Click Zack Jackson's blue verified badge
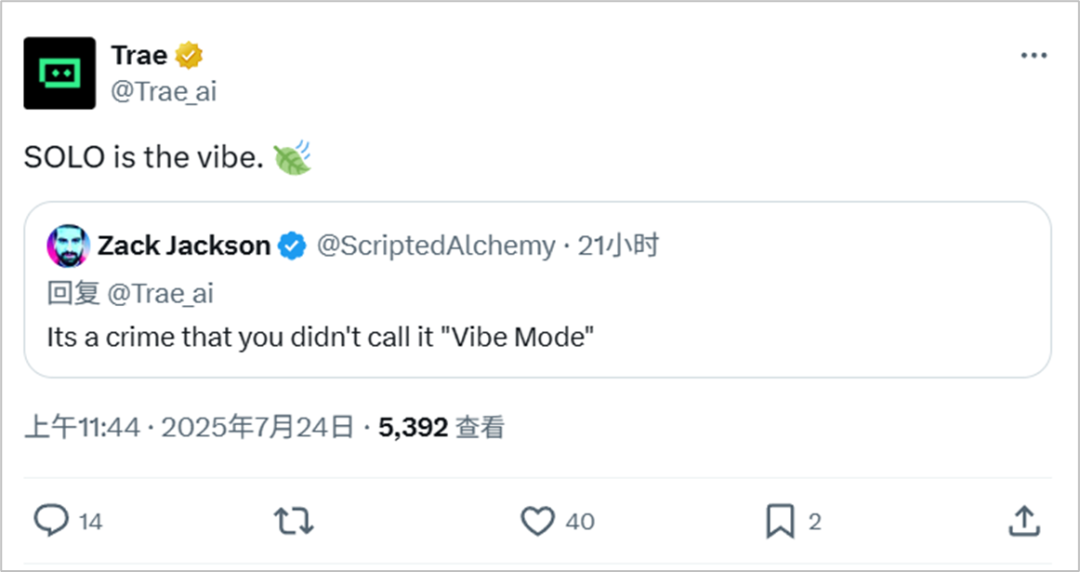Image resolution: width=1080 pixels, height=572 pixels. [x=291, y=246]
